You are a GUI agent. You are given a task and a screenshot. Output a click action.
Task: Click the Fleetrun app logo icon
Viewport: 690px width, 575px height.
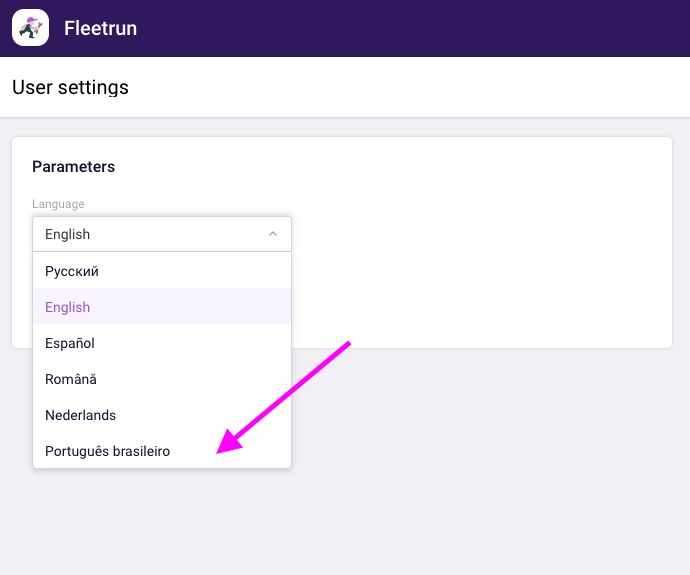[30, 28]
